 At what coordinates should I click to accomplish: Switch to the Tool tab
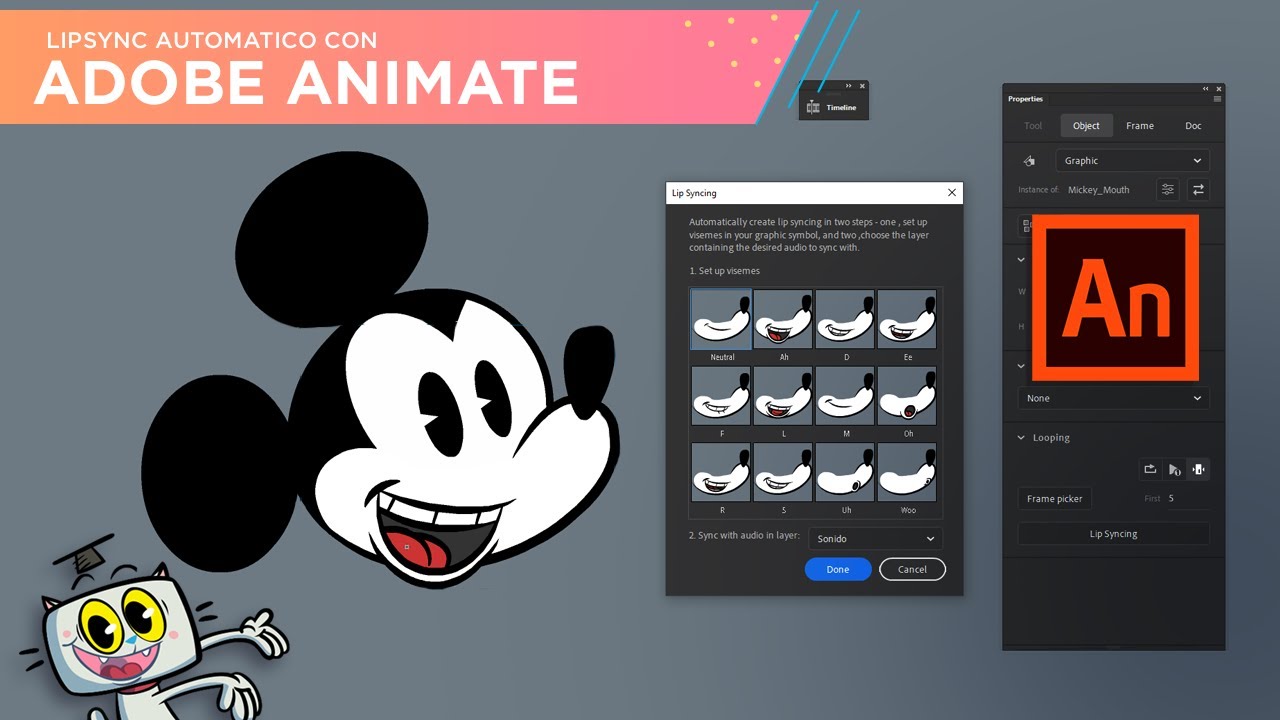pos(1033,126)
